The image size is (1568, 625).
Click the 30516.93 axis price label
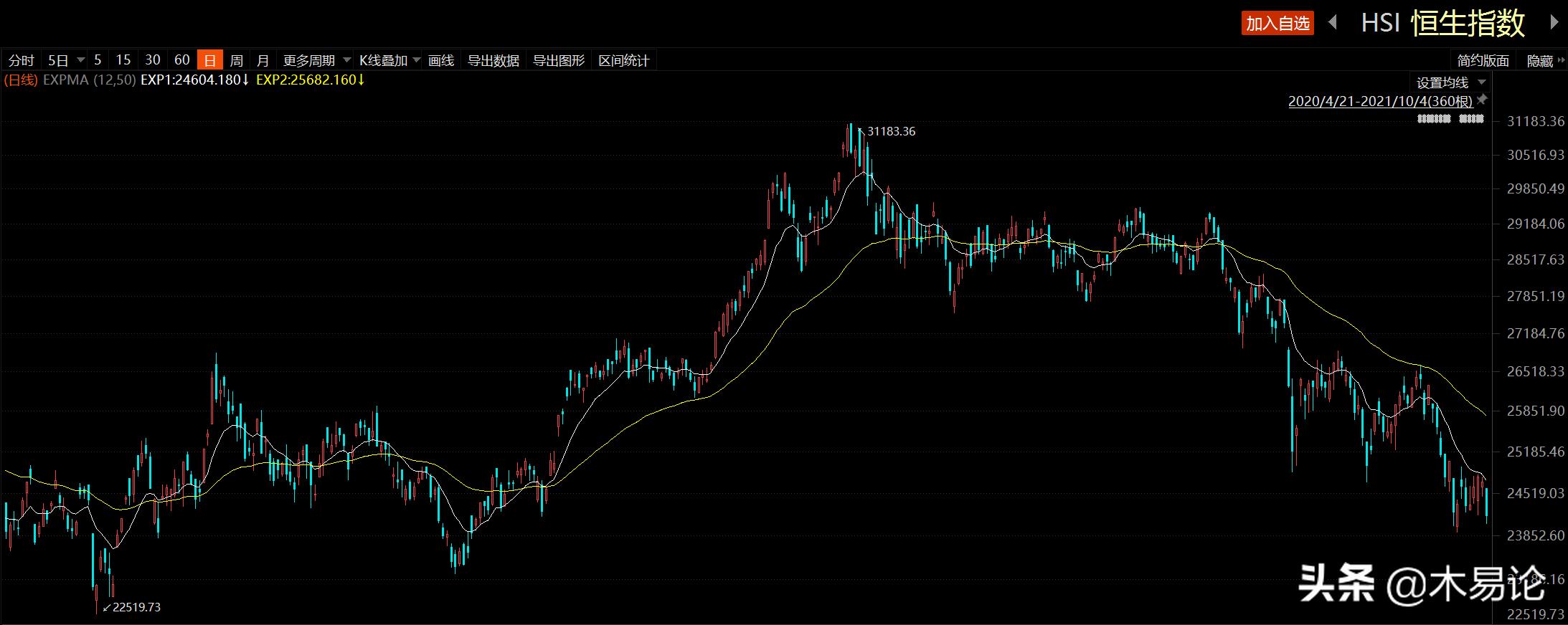pos(1536,155)
